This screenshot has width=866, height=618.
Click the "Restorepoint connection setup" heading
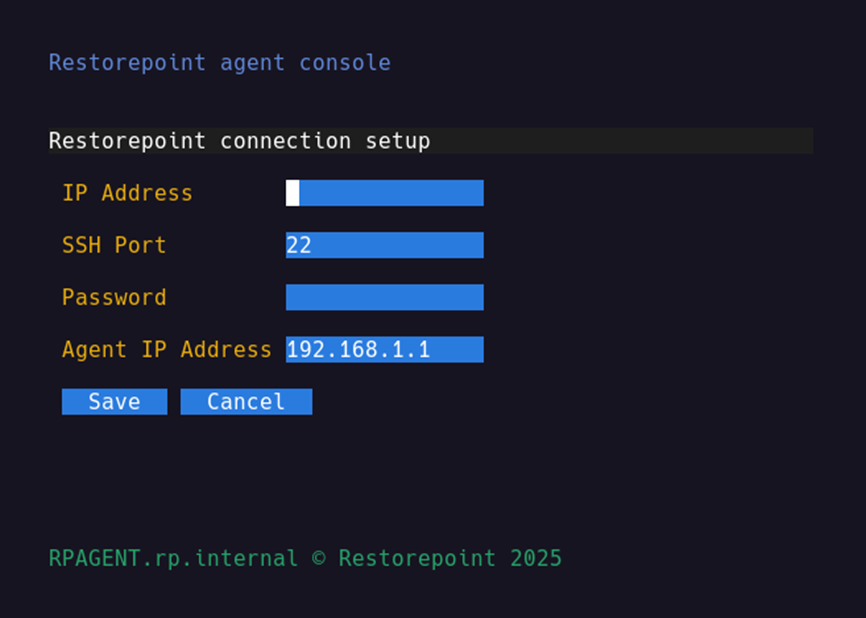pyautogui.click(x=239, y=141)
